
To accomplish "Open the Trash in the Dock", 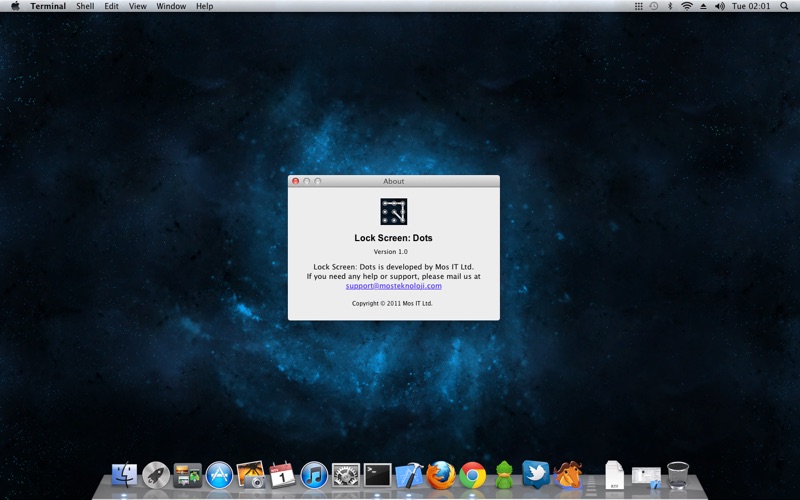I will 678,475.
